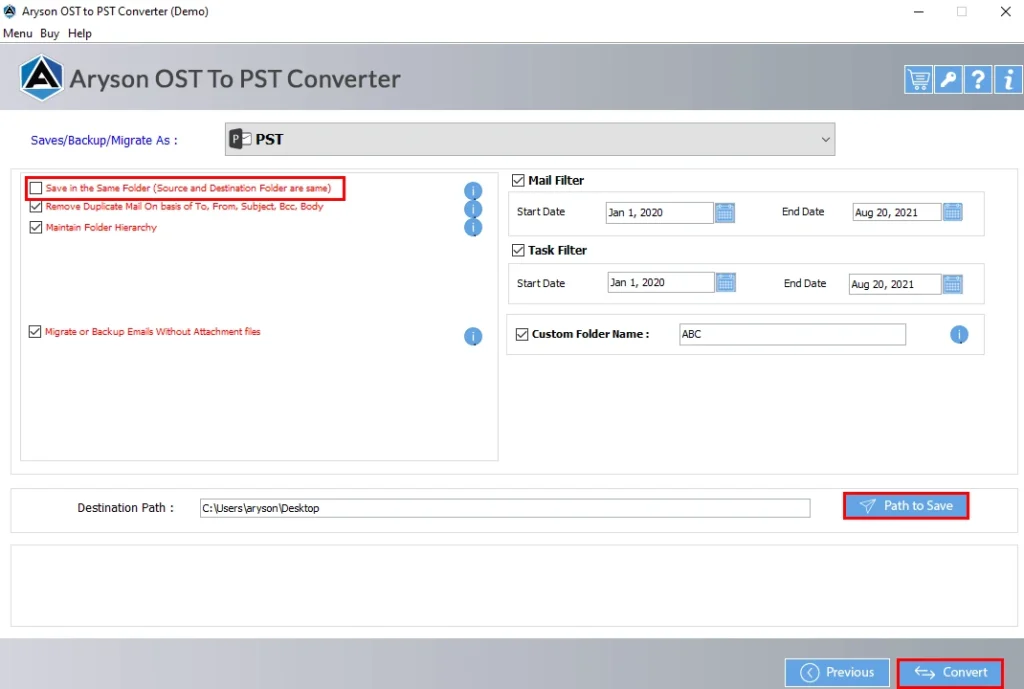The height and width of the screenshot is (689, 1024).
Task: Open calendar for Task Filter Start Date
Action: (x=726, y=283)
